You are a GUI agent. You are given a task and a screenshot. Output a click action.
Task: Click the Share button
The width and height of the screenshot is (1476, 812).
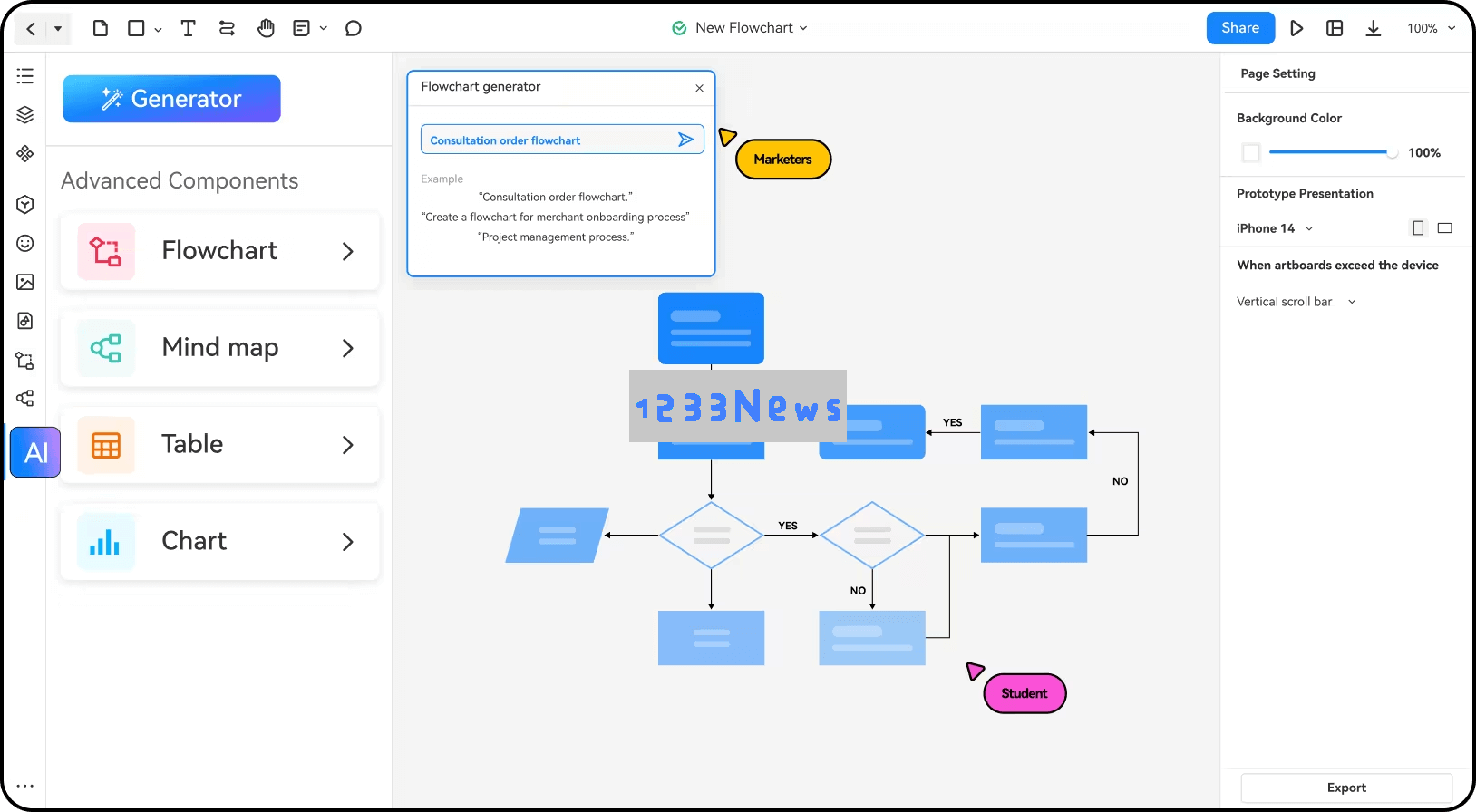[1240, 28]
